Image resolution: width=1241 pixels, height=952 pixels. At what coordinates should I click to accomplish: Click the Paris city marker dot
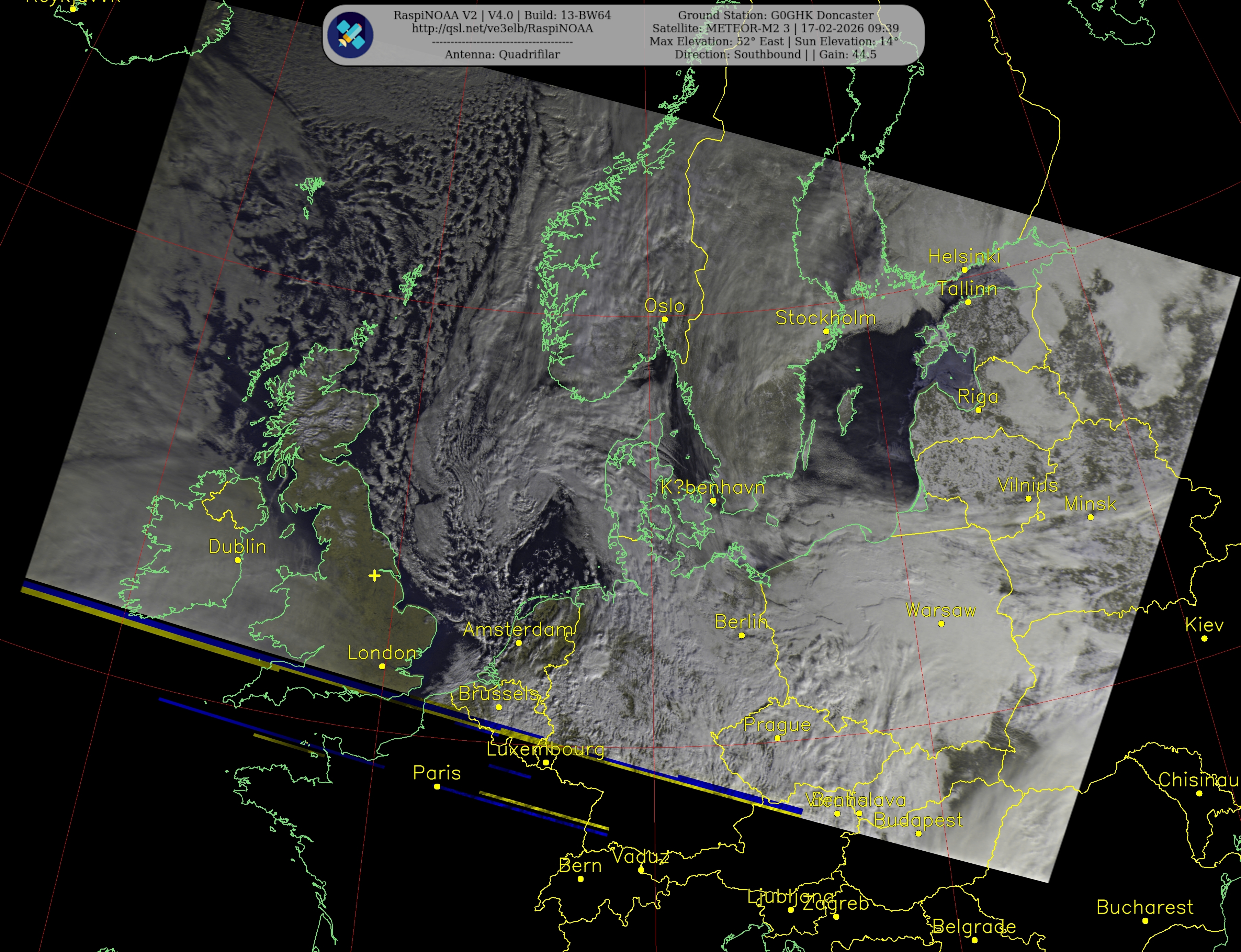pyautogui.click(x=437, y=786)
